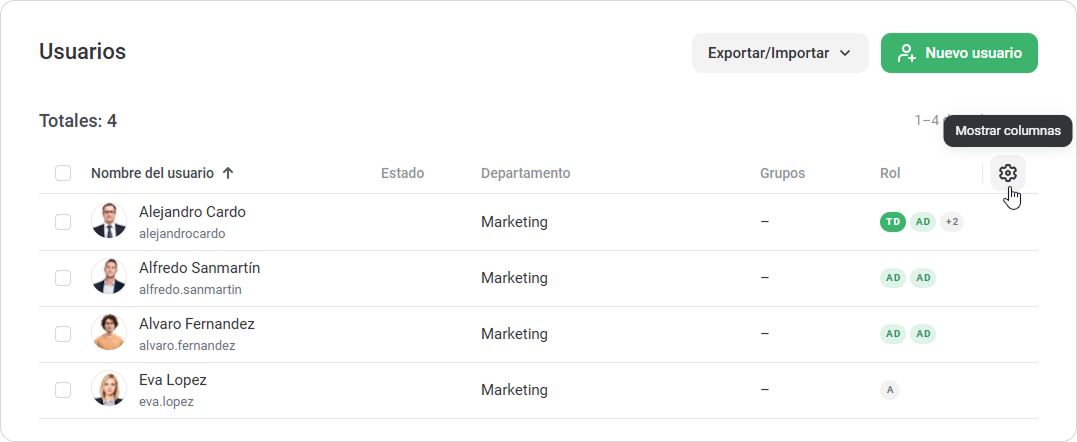1077x442 pixels.
Task: Click Alejandro Cardo's avatar photo
Action: tap(108, 221)
